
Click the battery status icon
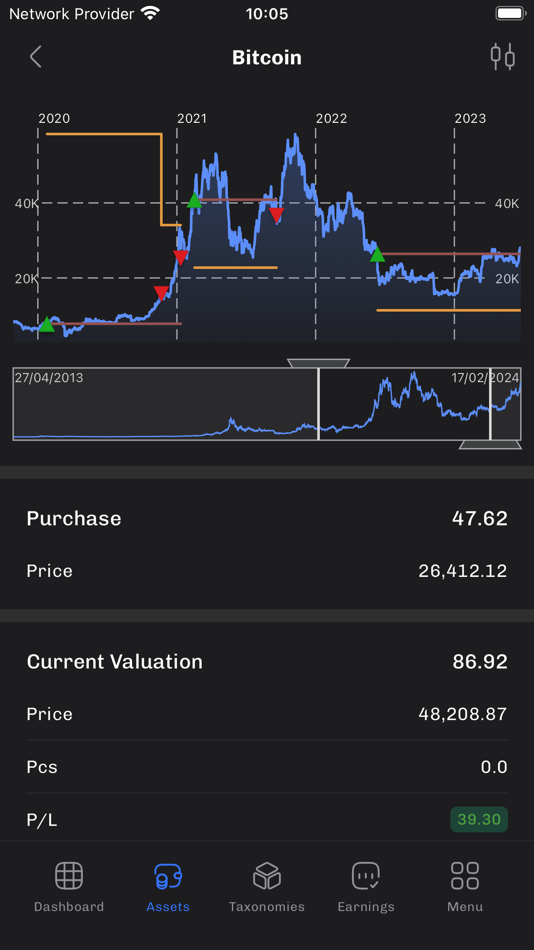510,13
